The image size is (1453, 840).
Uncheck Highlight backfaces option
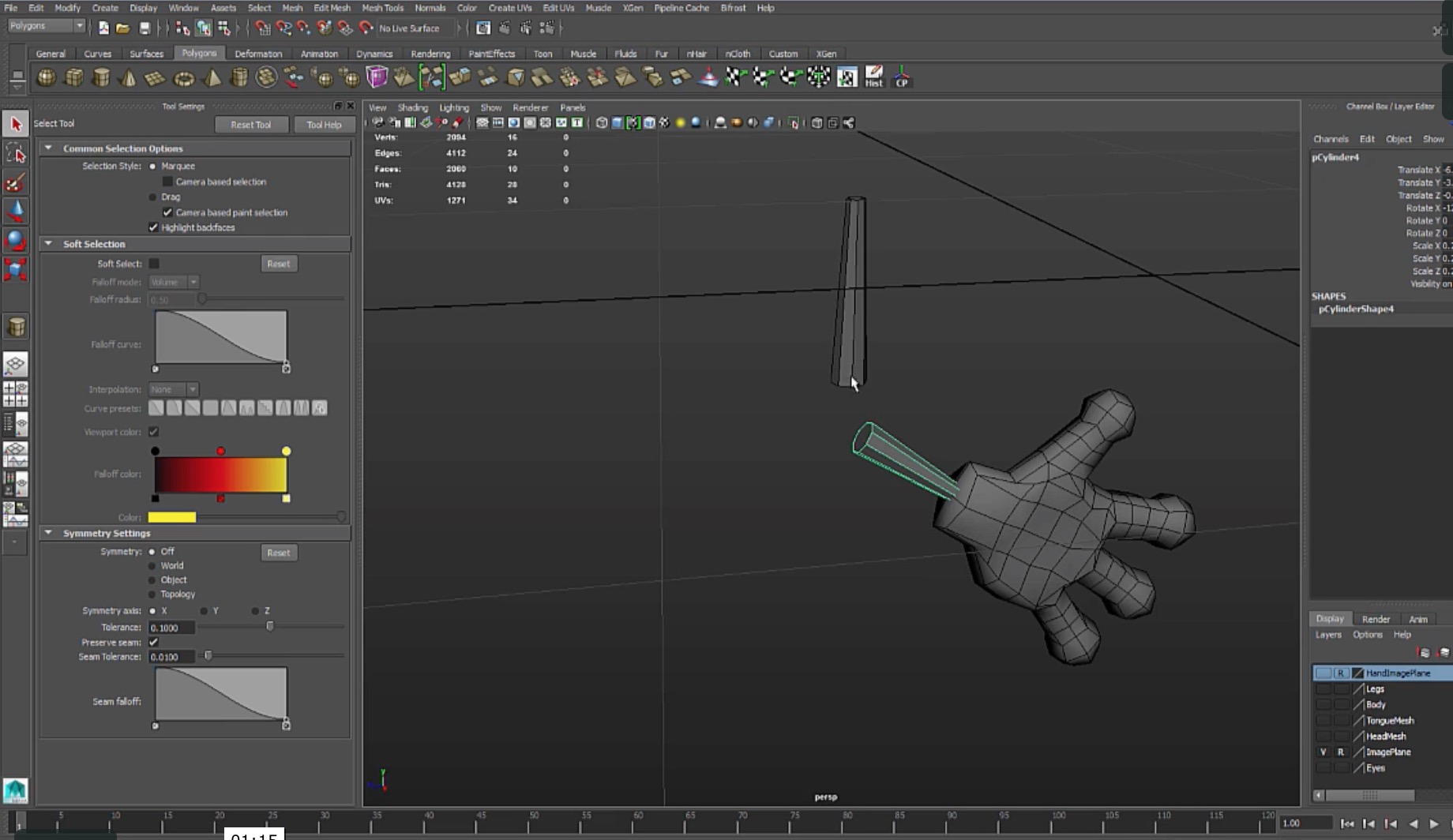153,227
